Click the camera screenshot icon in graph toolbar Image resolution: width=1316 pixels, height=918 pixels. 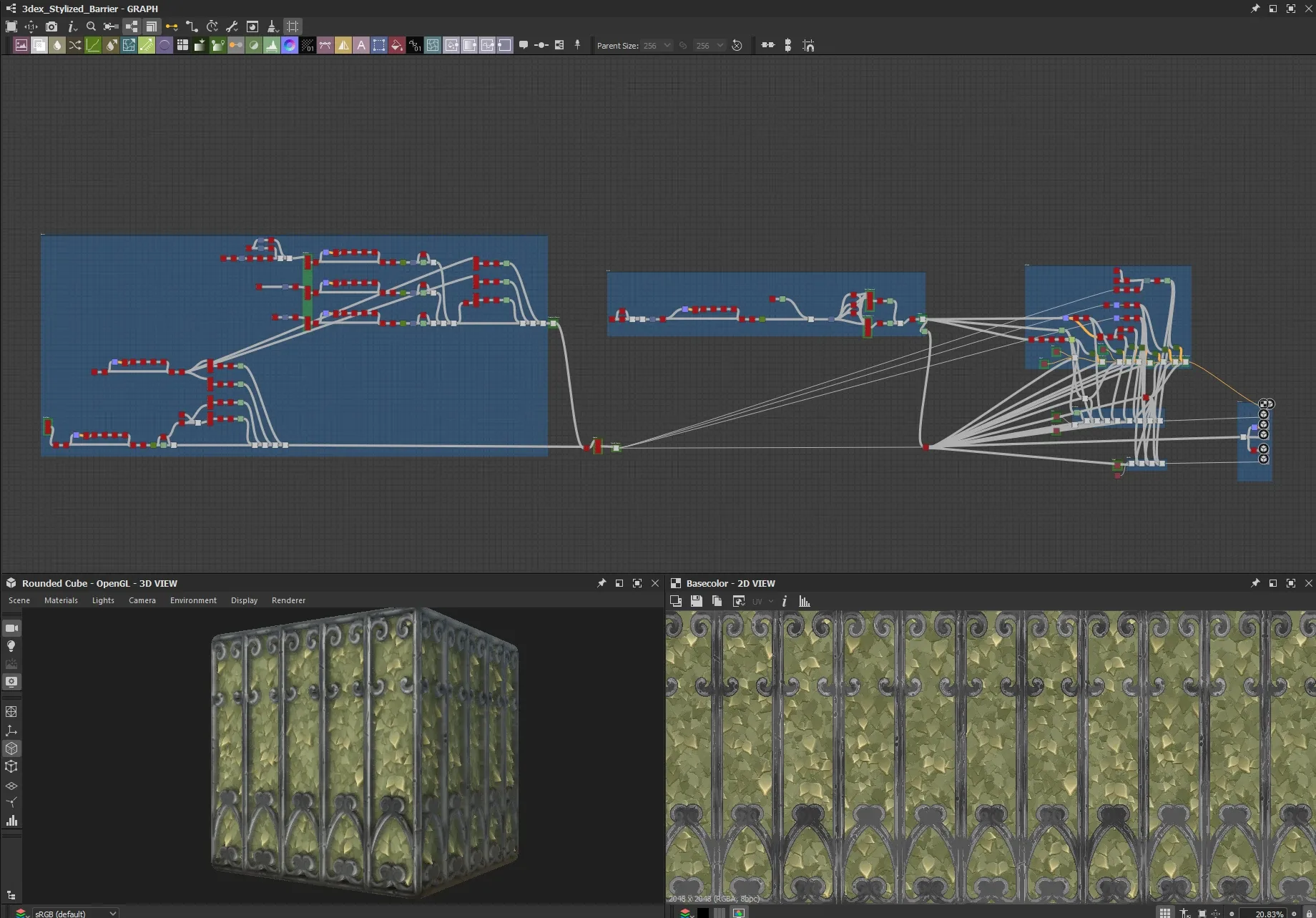point(51,26)
